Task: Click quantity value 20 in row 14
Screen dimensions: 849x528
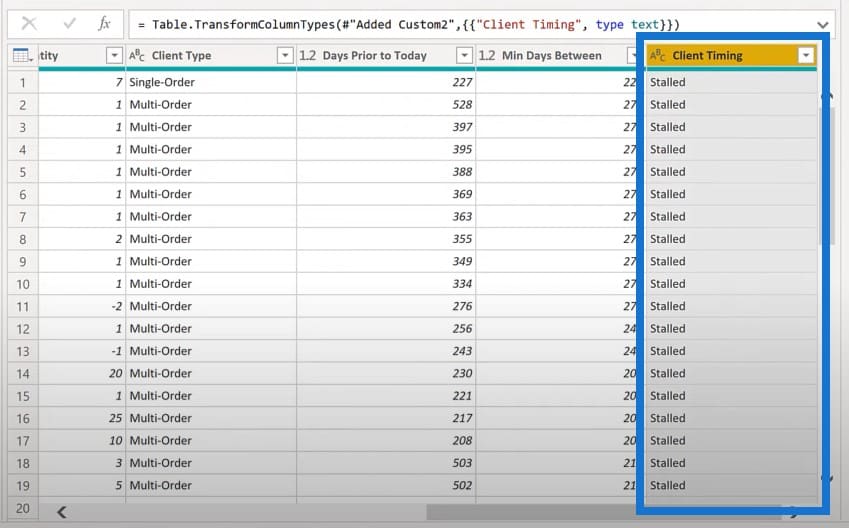Action: click(115, 374)
